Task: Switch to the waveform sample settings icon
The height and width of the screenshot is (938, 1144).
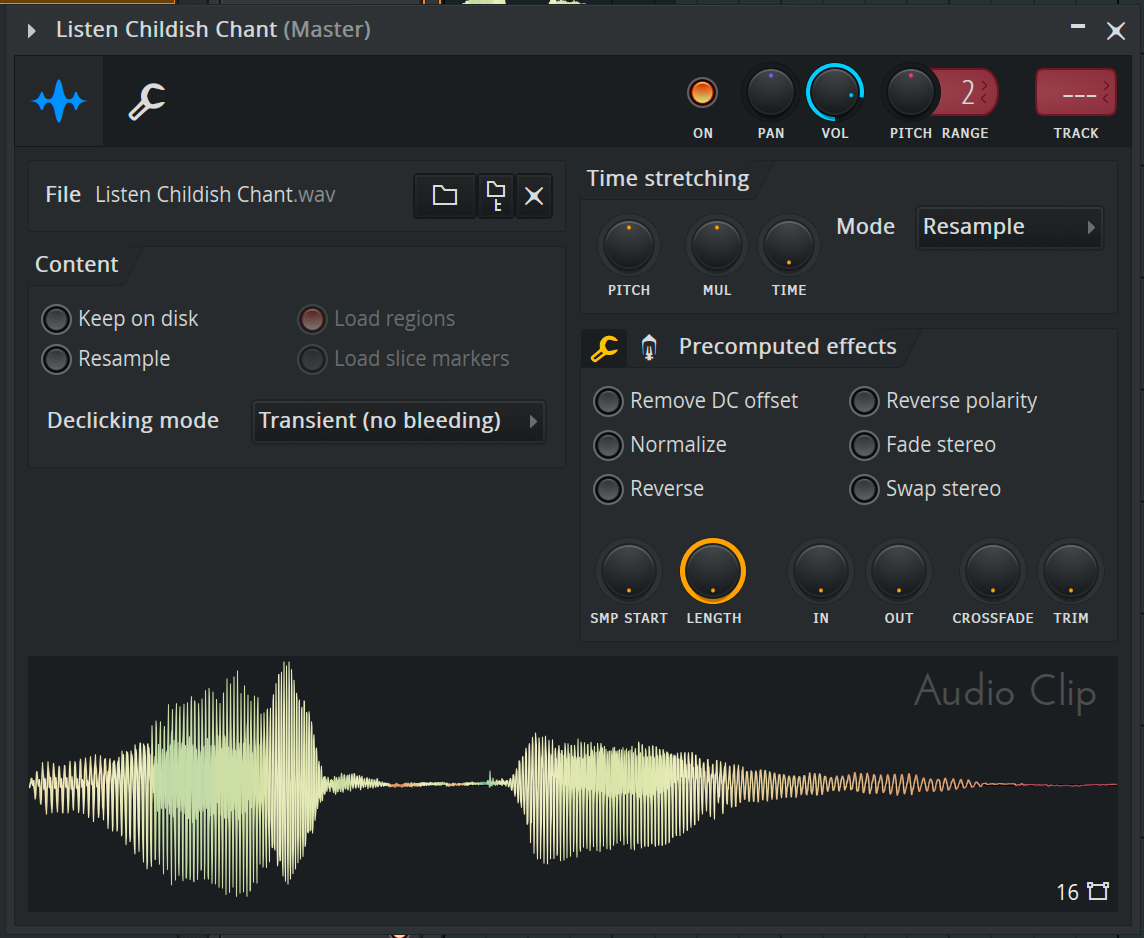Action: [59, 101]
